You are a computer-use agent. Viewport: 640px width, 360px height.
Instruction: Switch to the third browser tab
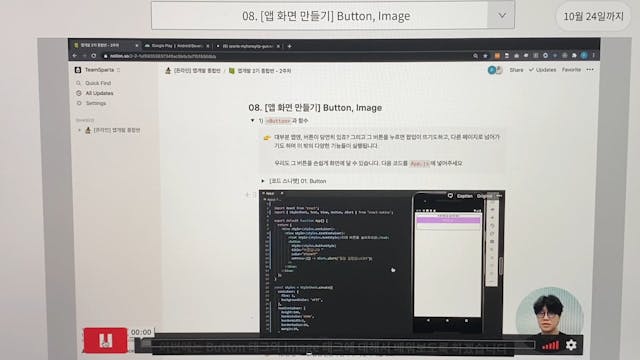(248, 46)
